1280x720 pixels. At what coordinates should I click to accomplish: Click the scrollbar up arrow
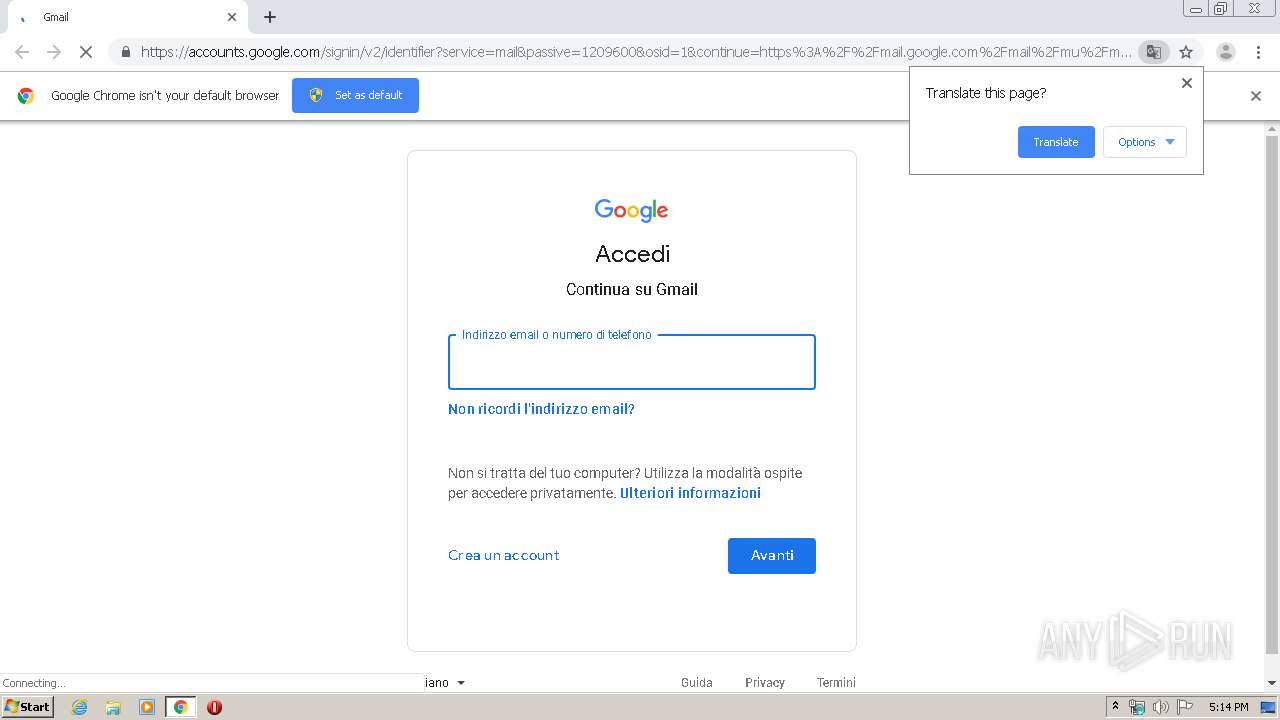[x=1272, y=129]
